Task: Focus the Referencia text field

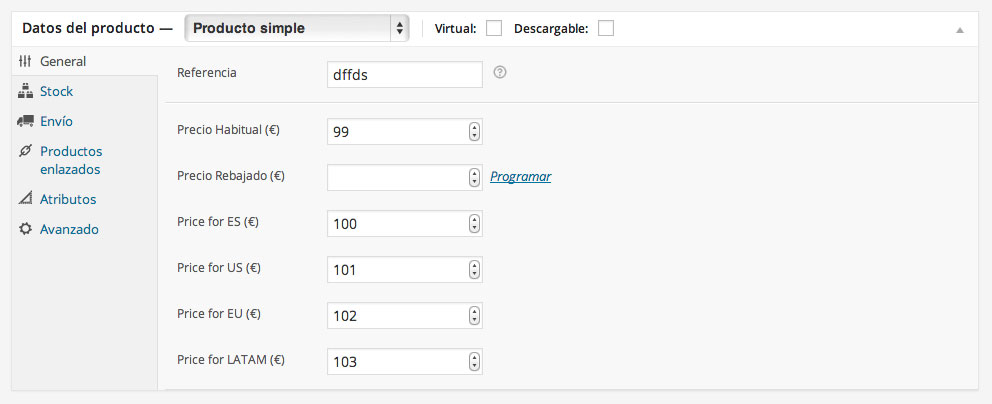Action: (x=405, y=75)
